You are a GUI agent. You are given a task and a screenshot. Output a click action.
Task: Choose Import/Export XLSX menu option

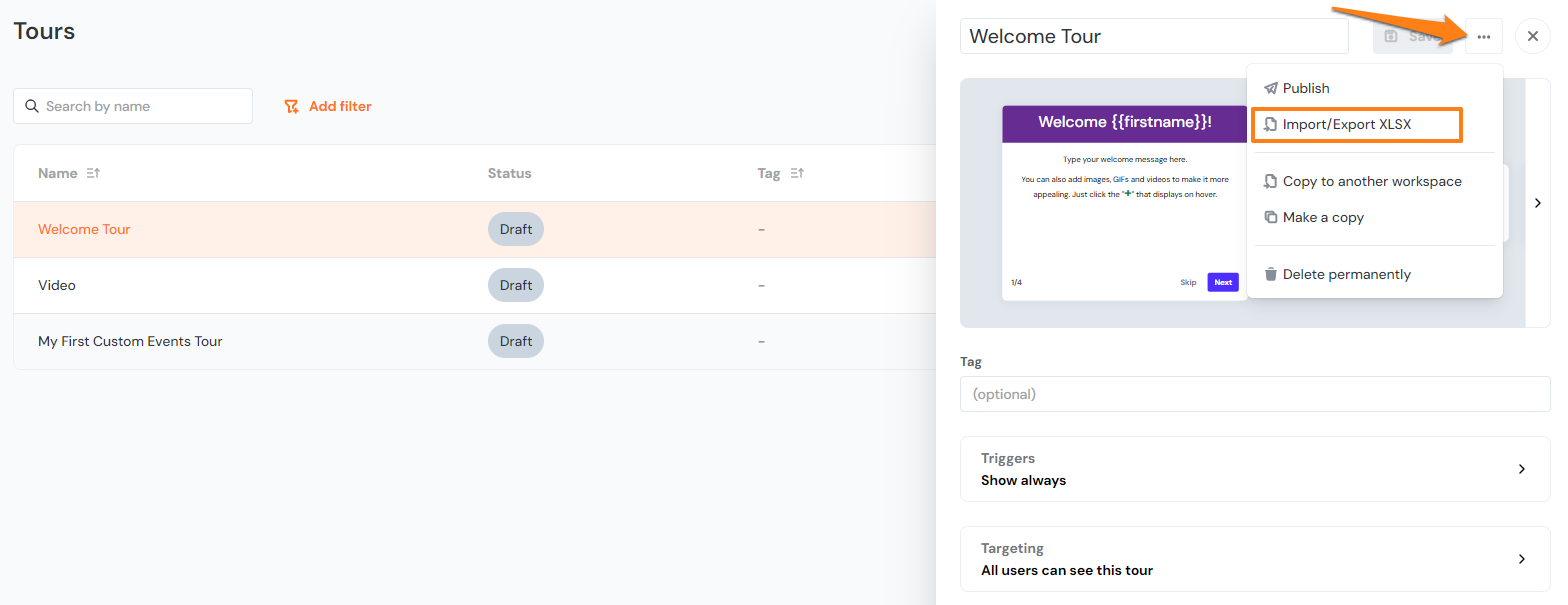click(x=1346, y=125)
